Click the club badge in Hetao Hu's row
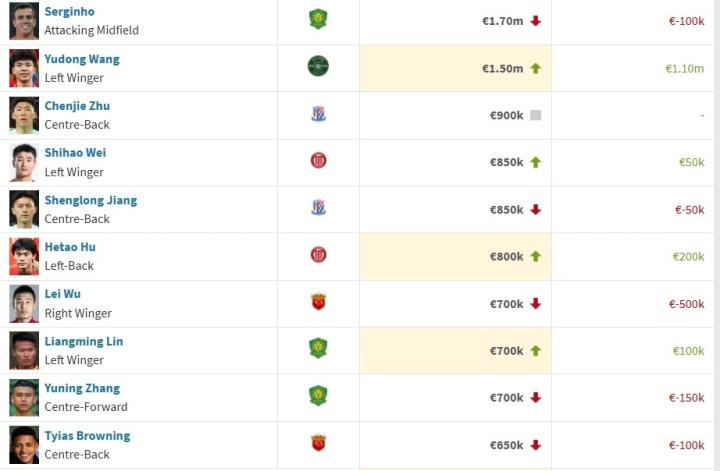The image size is (720, 471). (x=318, y=255)
